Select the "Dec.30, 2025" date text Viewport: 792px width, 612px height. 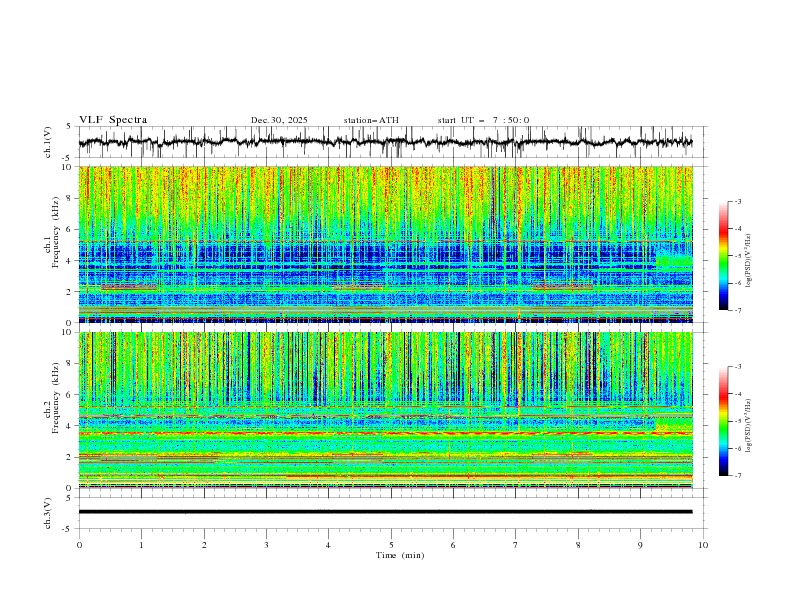(279, 120)
